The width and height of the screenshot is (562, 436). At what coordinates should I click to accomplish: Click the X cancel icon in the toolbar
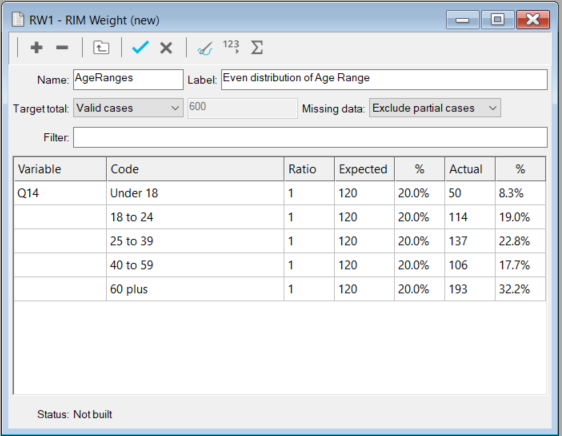[166, 47]
